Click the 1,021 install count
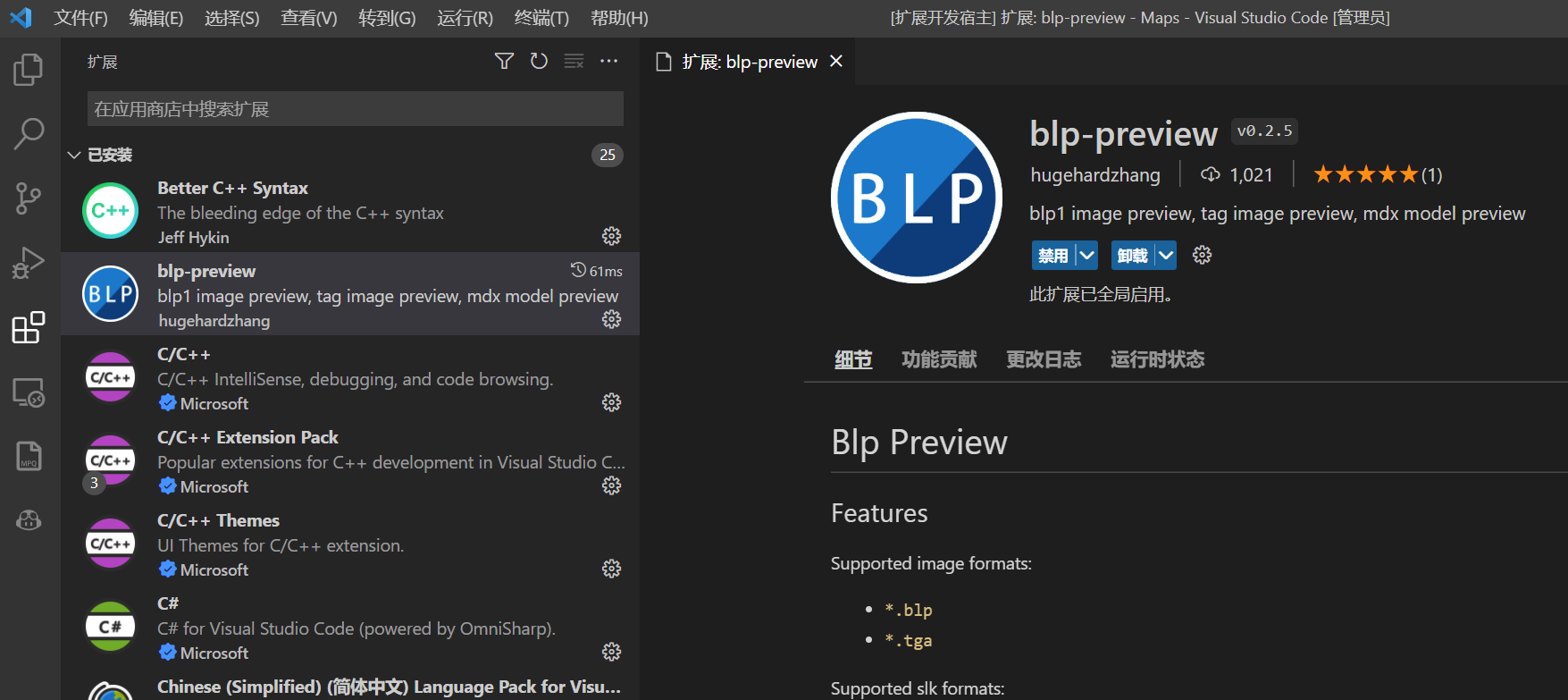The width and height of the screenshot is (1568, 700). [1251, 175]
